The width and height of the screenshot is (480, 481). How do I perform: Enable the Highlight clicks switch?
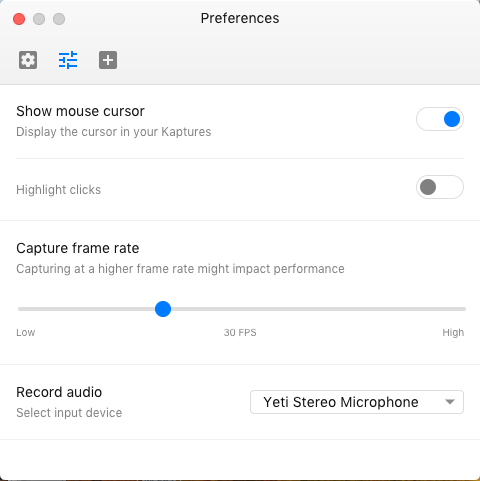pyautogui.click(x=440, y=187)
